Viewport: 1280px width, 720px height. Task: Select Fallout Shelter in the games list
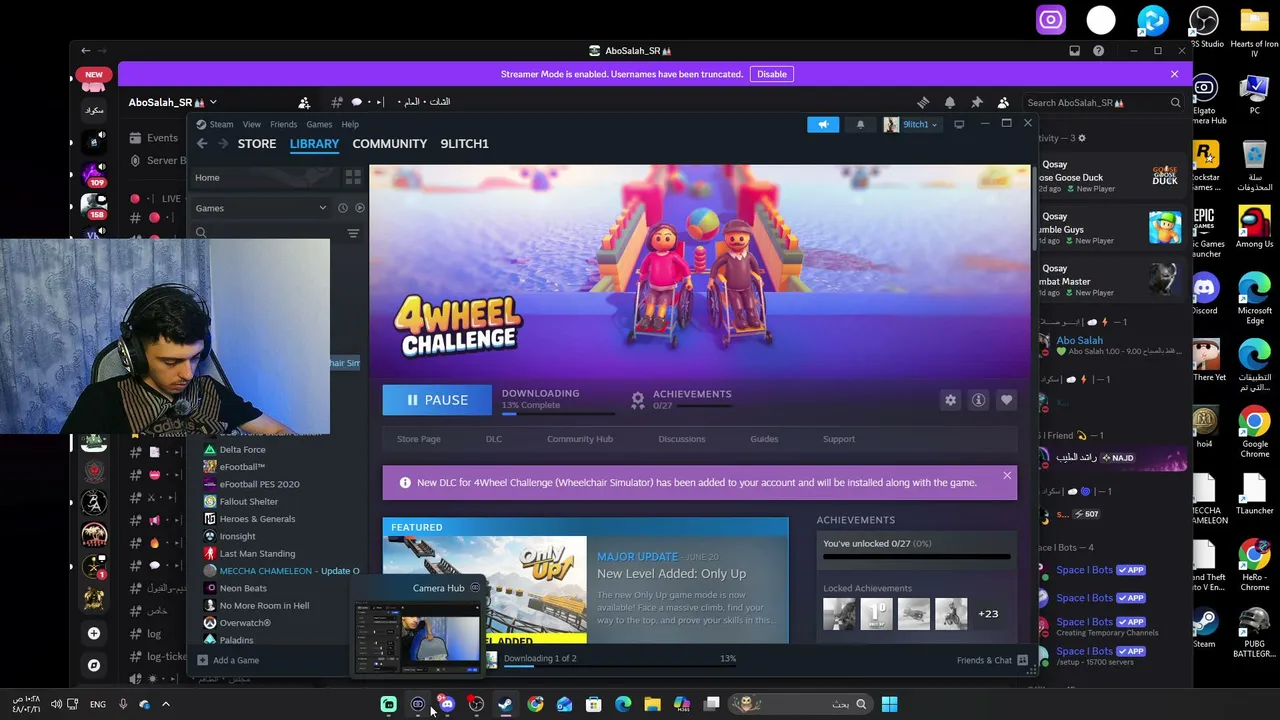coord(248,502)
